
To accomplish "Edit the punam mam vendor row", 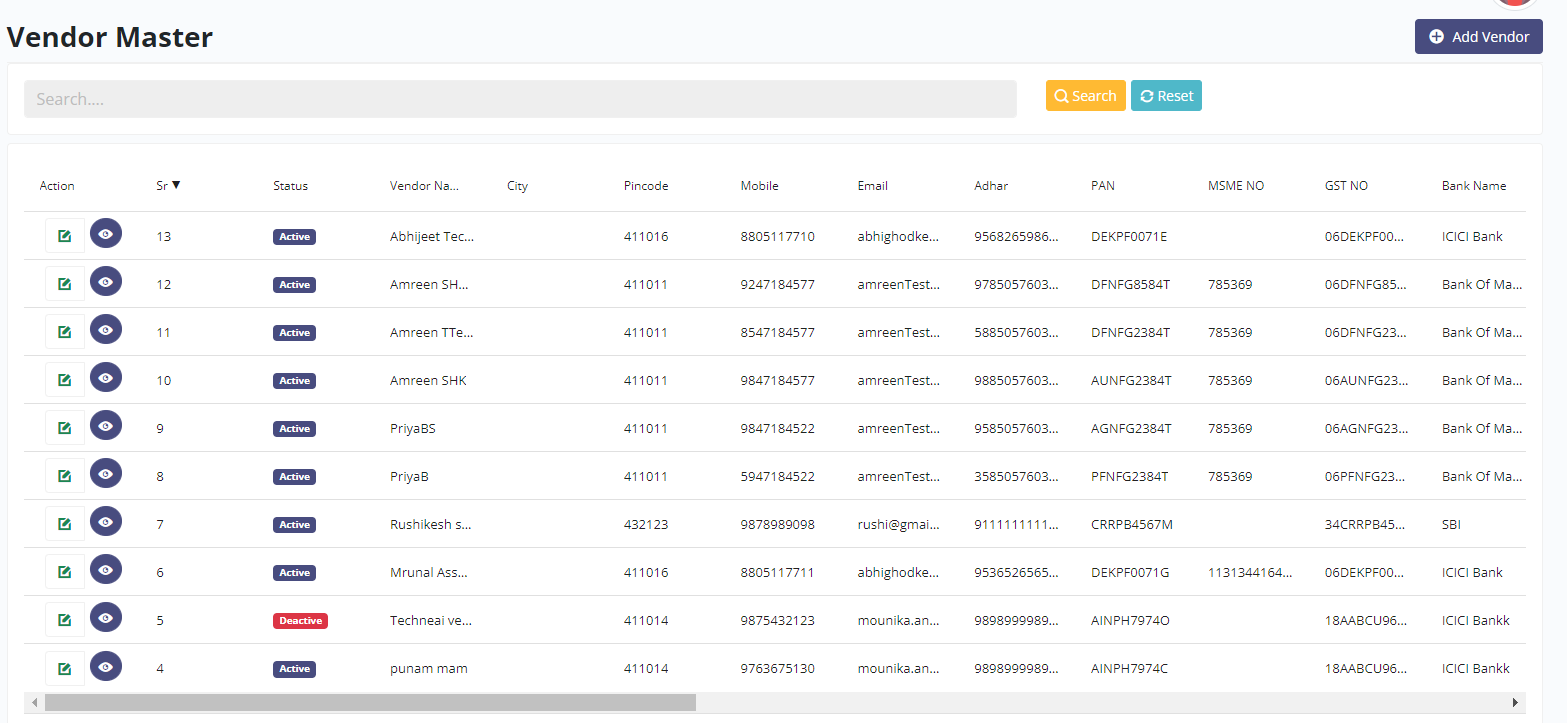I will pos(65,668).
